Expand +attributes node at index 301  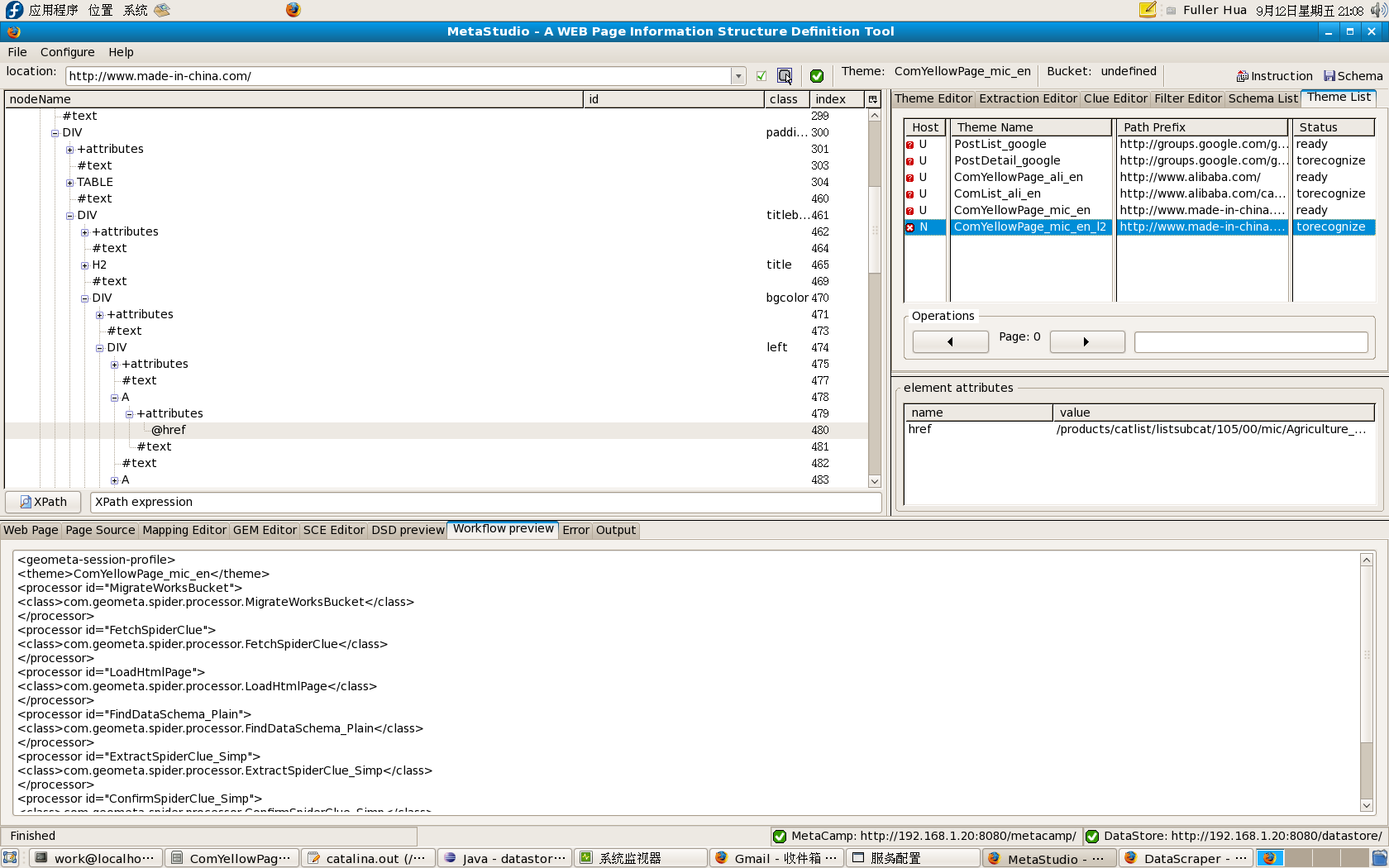coord(70,150)
